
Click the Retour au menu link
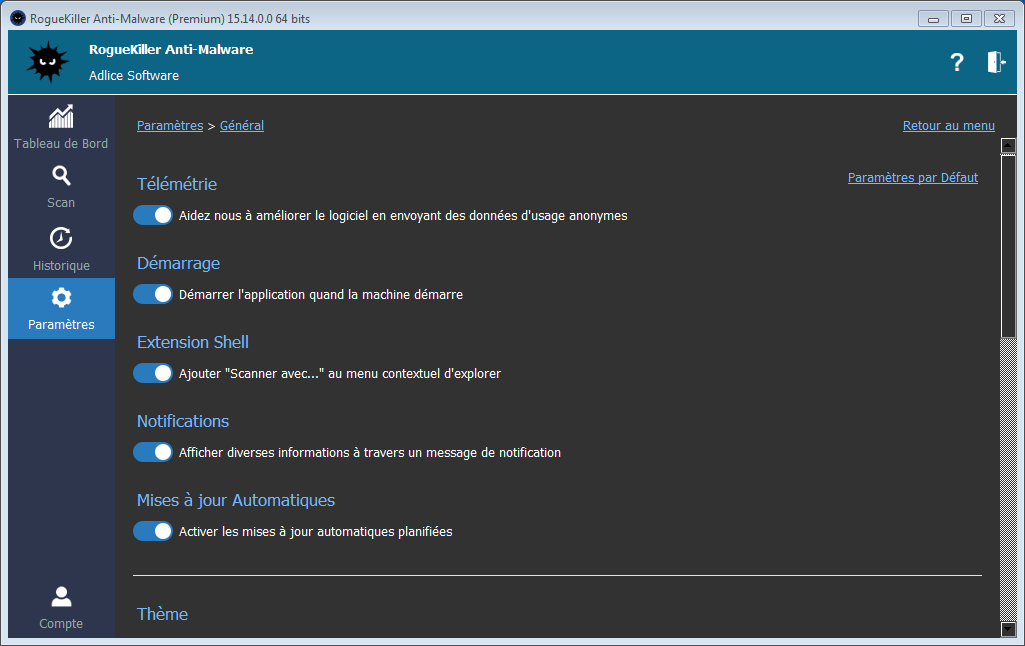(948, 126)
